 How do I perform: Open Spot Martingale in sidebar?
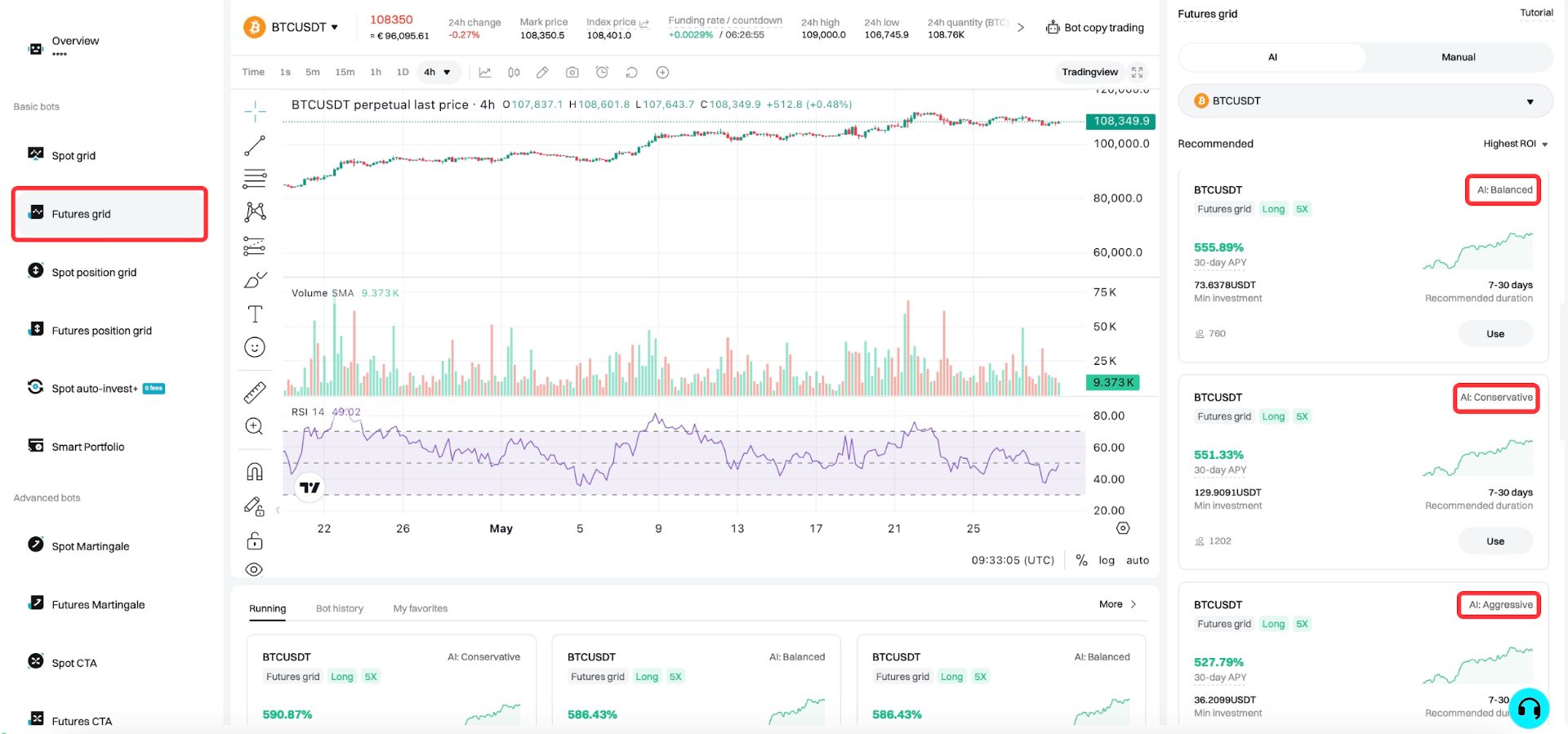tap(90, 547)
